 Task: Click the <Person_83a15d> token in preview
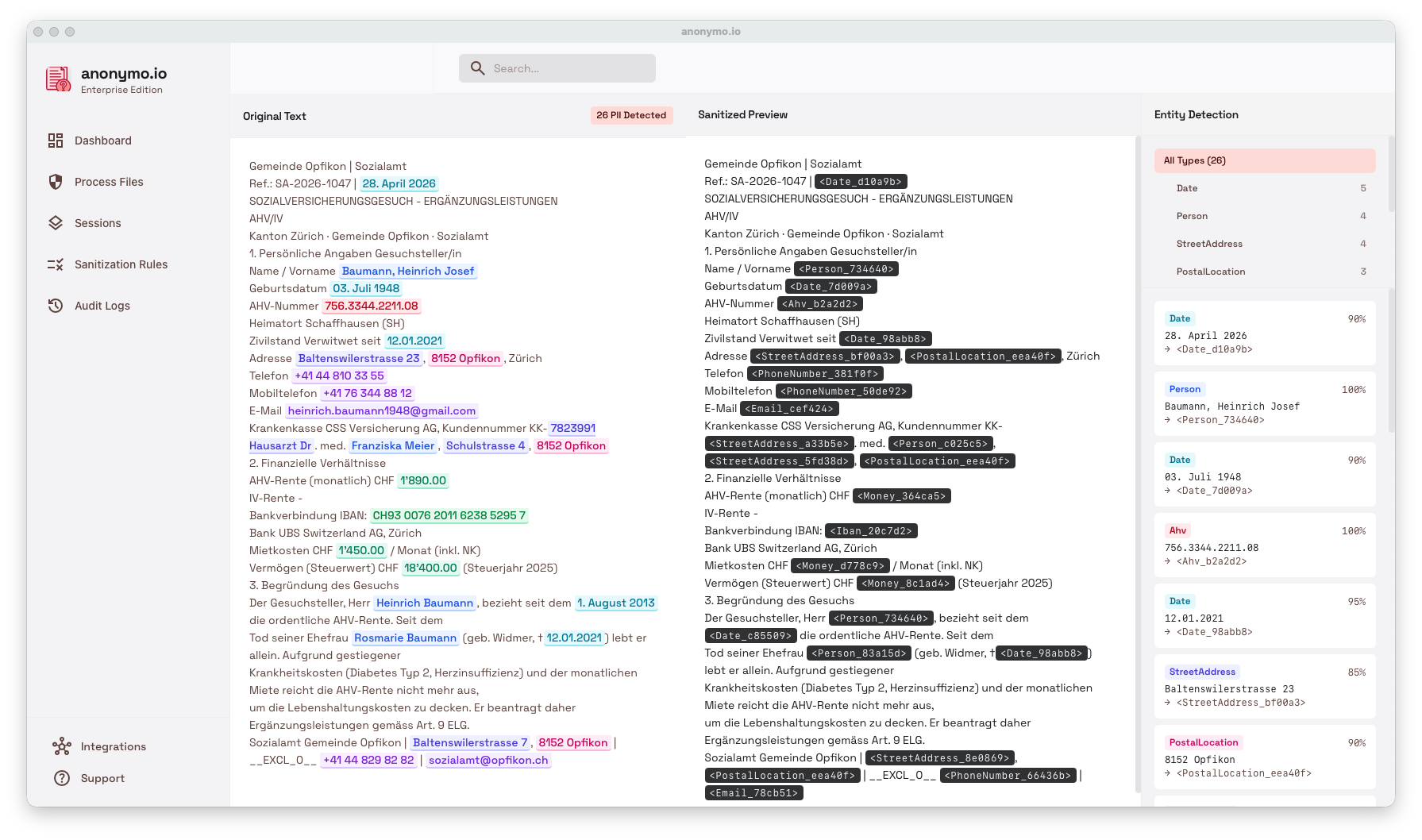pos(859,653)
